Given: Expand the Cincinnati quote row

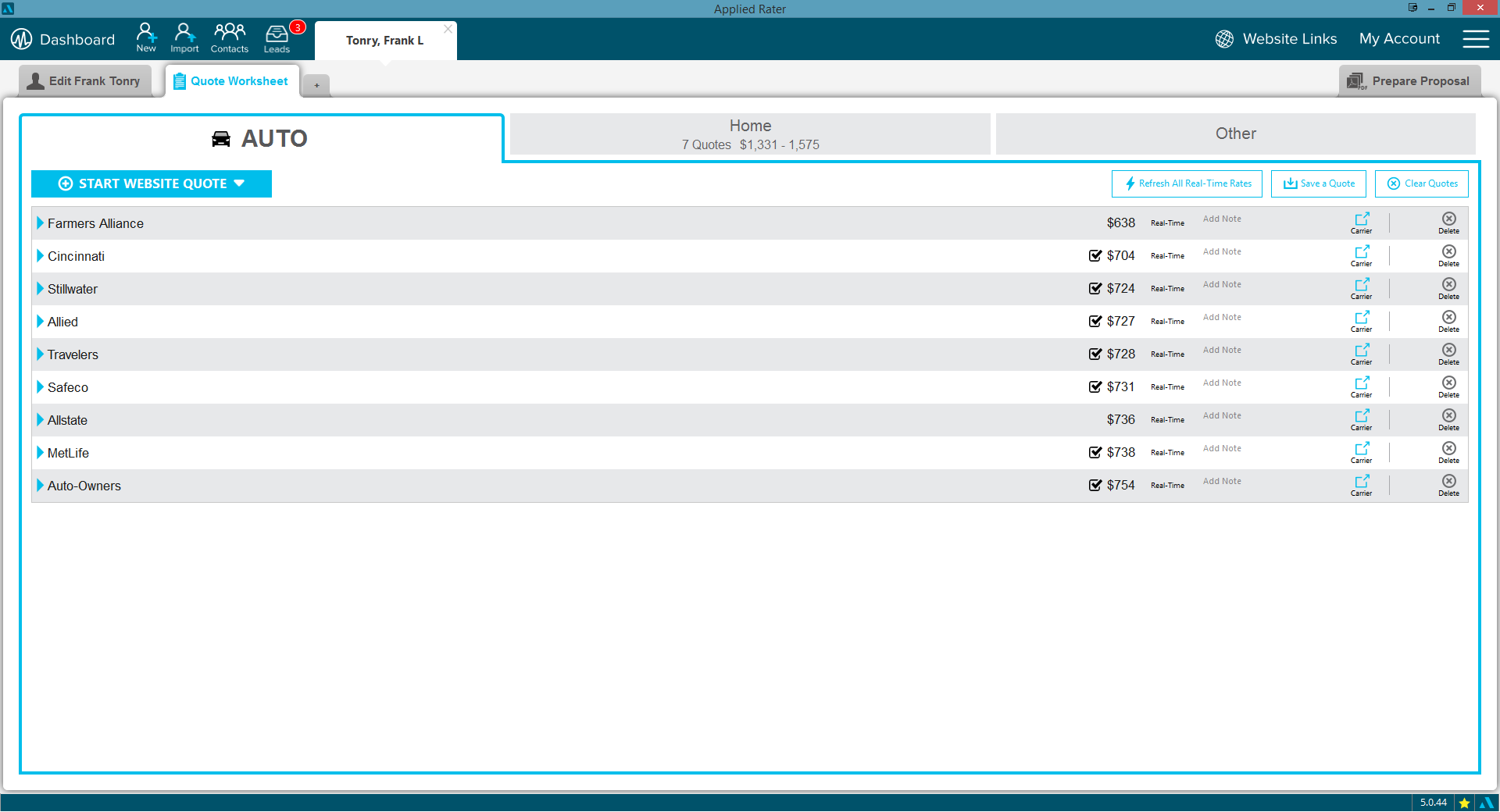Looking at the screenshot, I should 41,255.
